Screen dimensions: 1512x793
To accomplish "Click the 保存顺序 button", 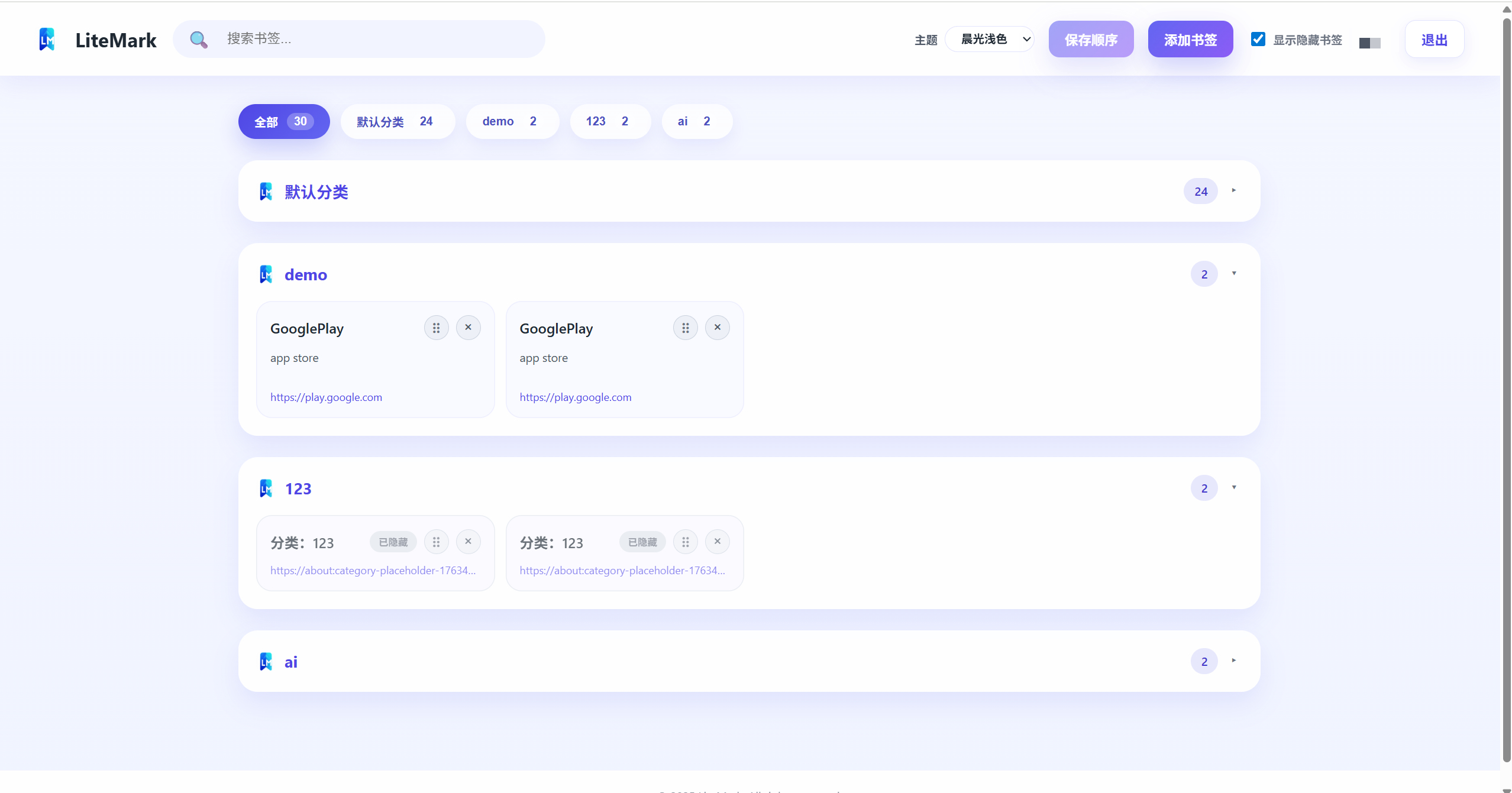I will coord(1090,39).
